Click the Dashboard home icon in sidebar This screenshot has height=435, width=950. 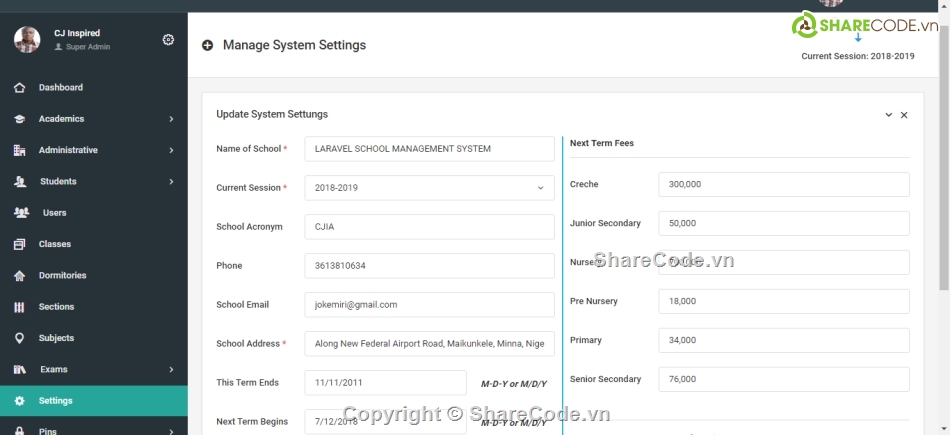click(x=20, y=88)
